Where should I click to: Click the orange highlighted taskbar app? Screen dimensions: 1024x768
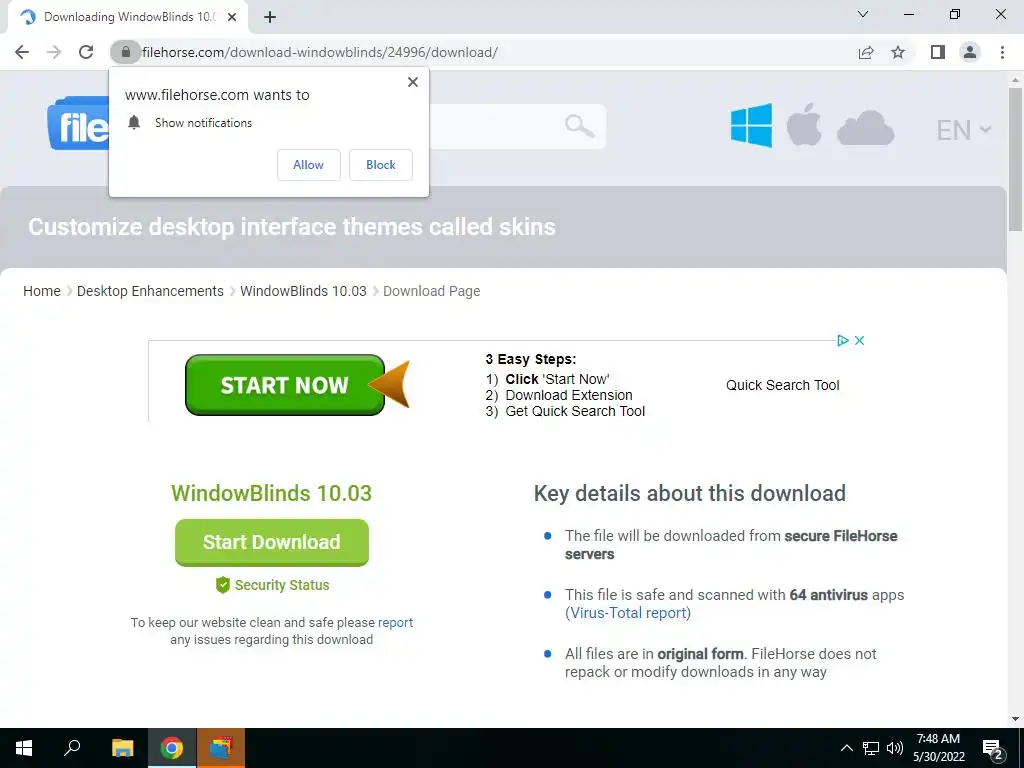click(x=221, y=748)
